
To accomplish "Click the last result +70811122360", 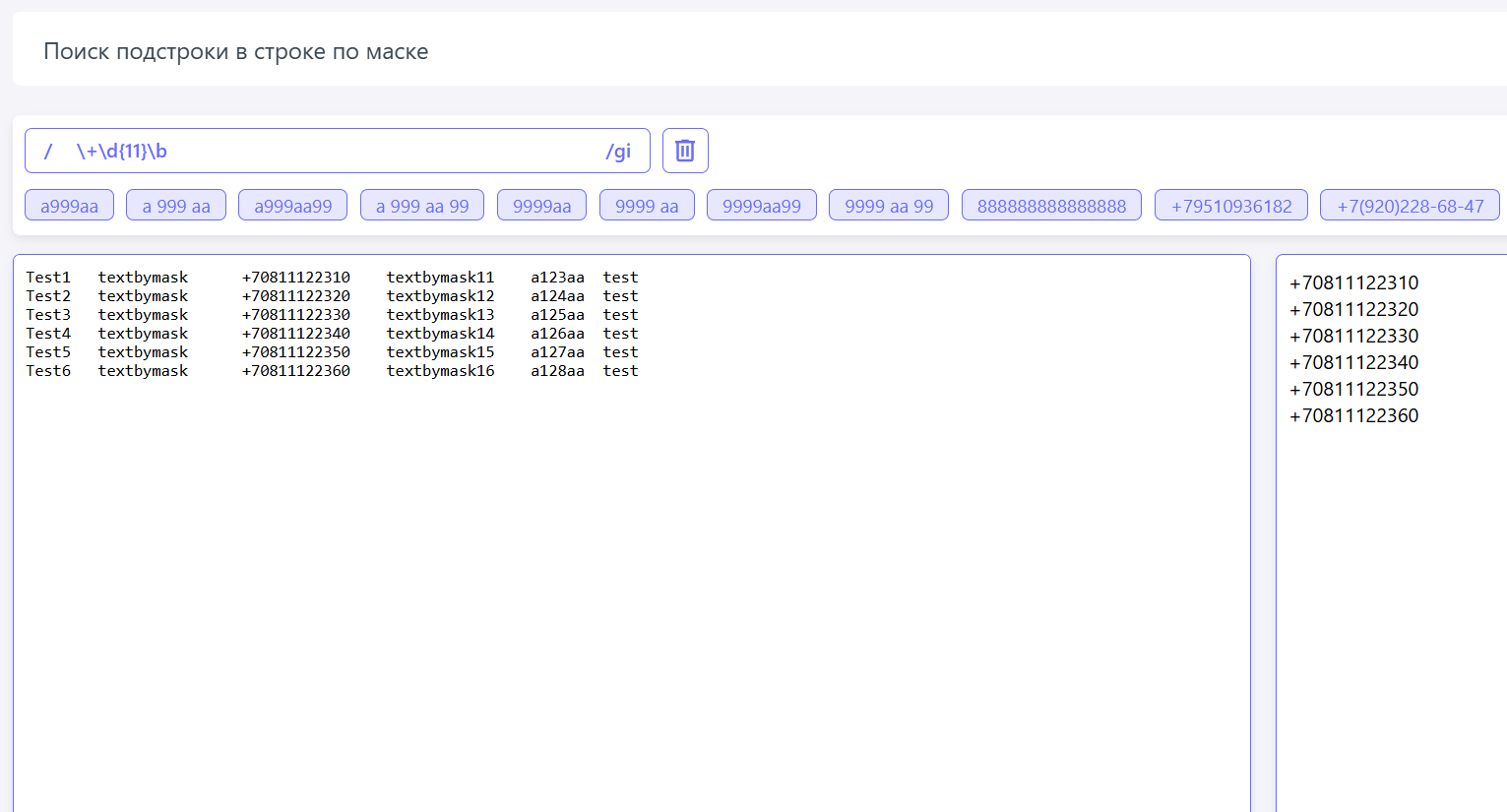I will tap(1353, 415).
